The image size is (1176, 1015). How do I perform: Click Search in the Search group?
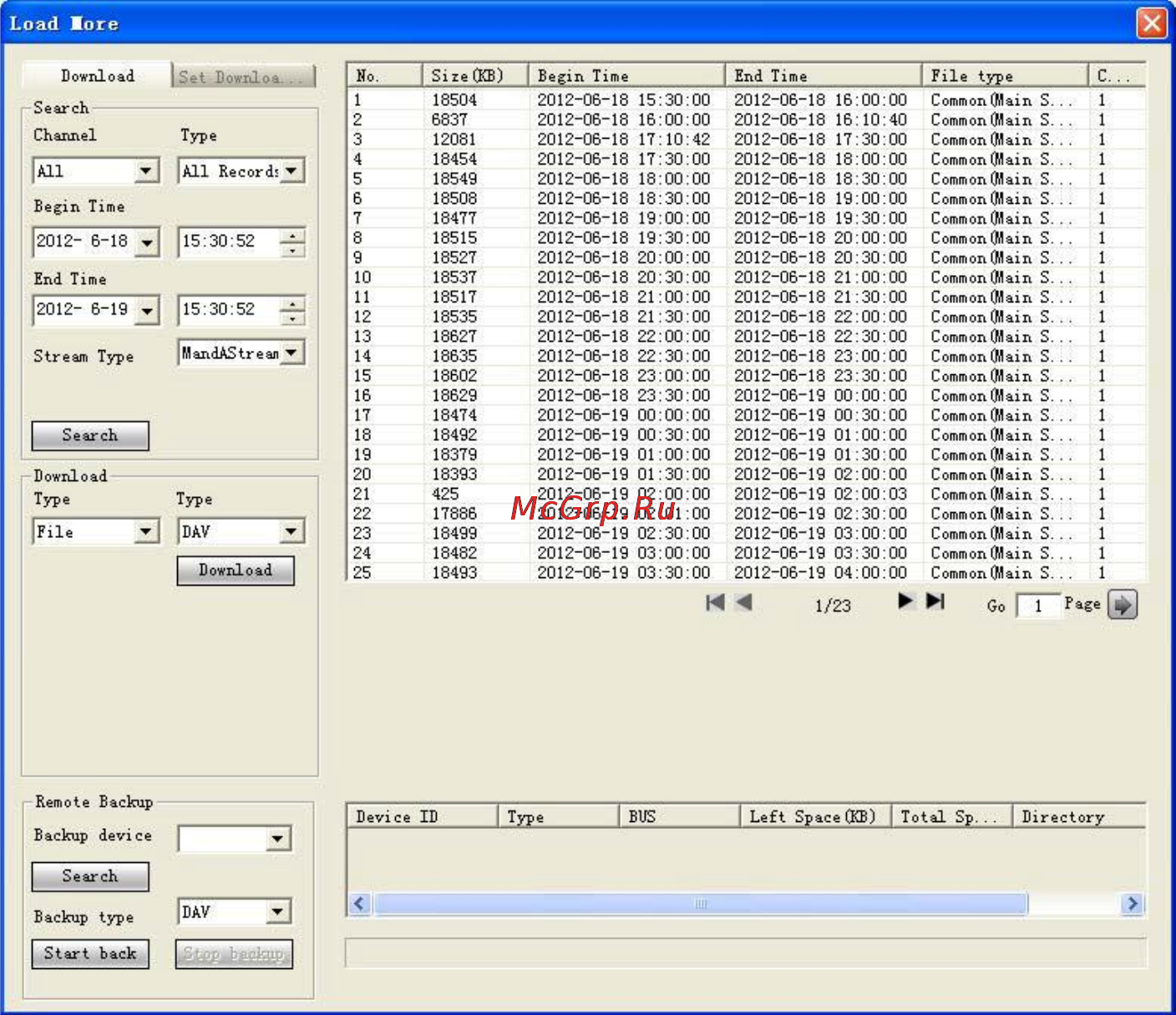point(90,435)
